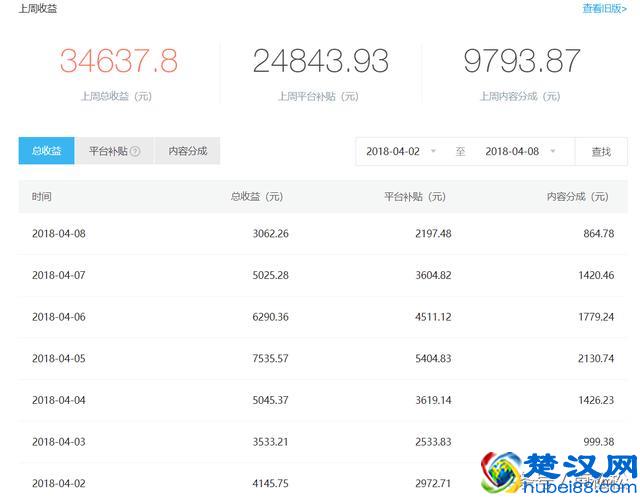Click content share value 1420.46

596,275
